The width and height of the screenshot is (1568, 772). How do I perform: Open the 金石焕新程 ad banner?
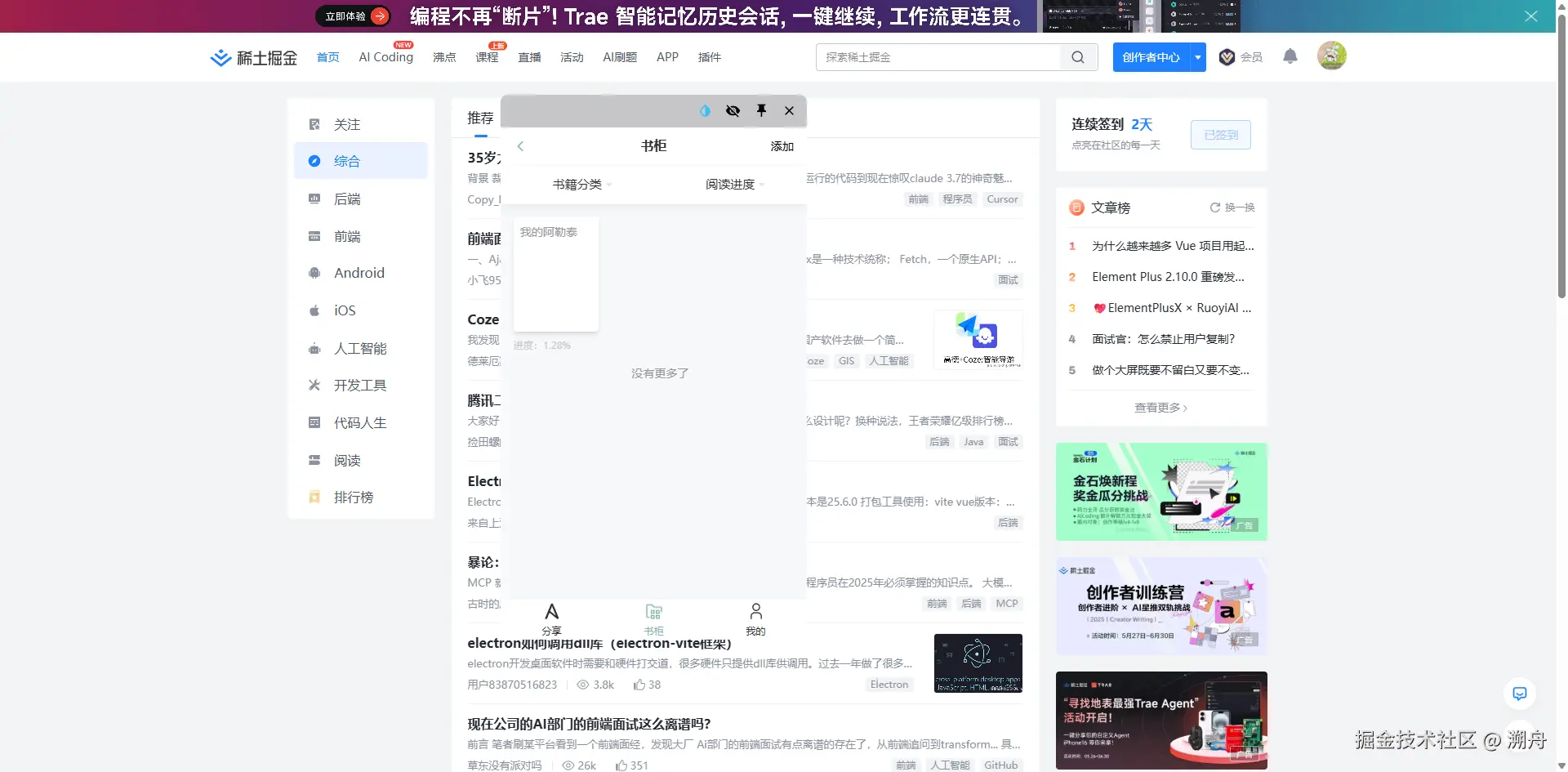(x=1161, y=492)
